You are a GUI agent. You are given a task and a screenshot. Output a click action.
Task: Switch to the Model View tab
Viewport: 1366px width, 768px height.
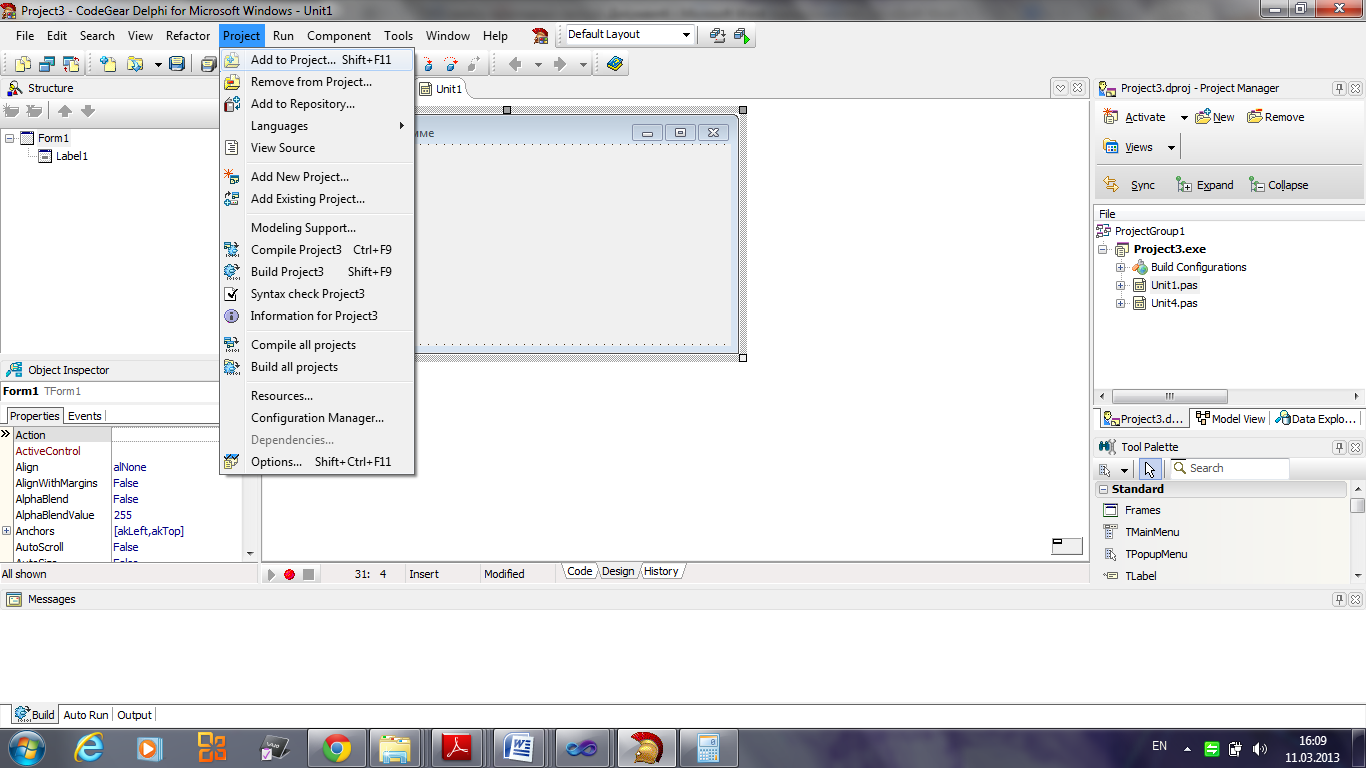(x=1231, y=419)
